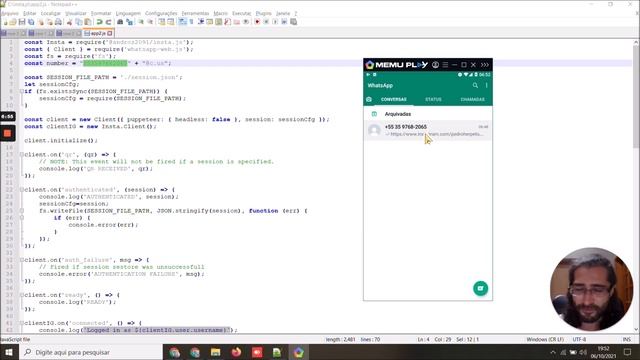Click the Cut scissors toolbar icon
640x360 pixels.
[69, 22]
